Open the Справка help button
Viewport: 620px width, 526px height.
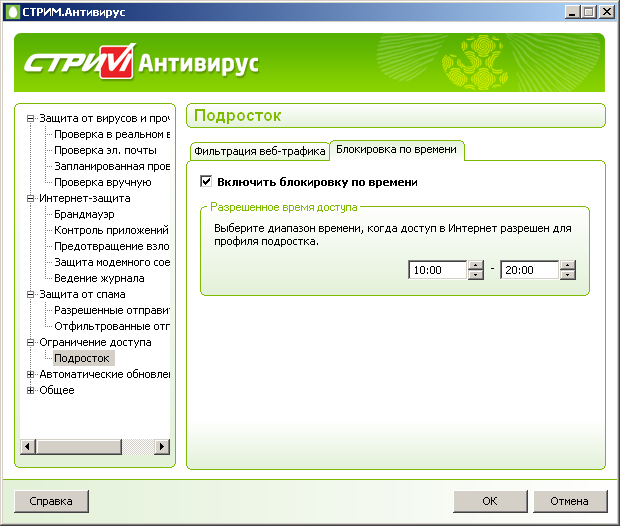click(51, 501)
